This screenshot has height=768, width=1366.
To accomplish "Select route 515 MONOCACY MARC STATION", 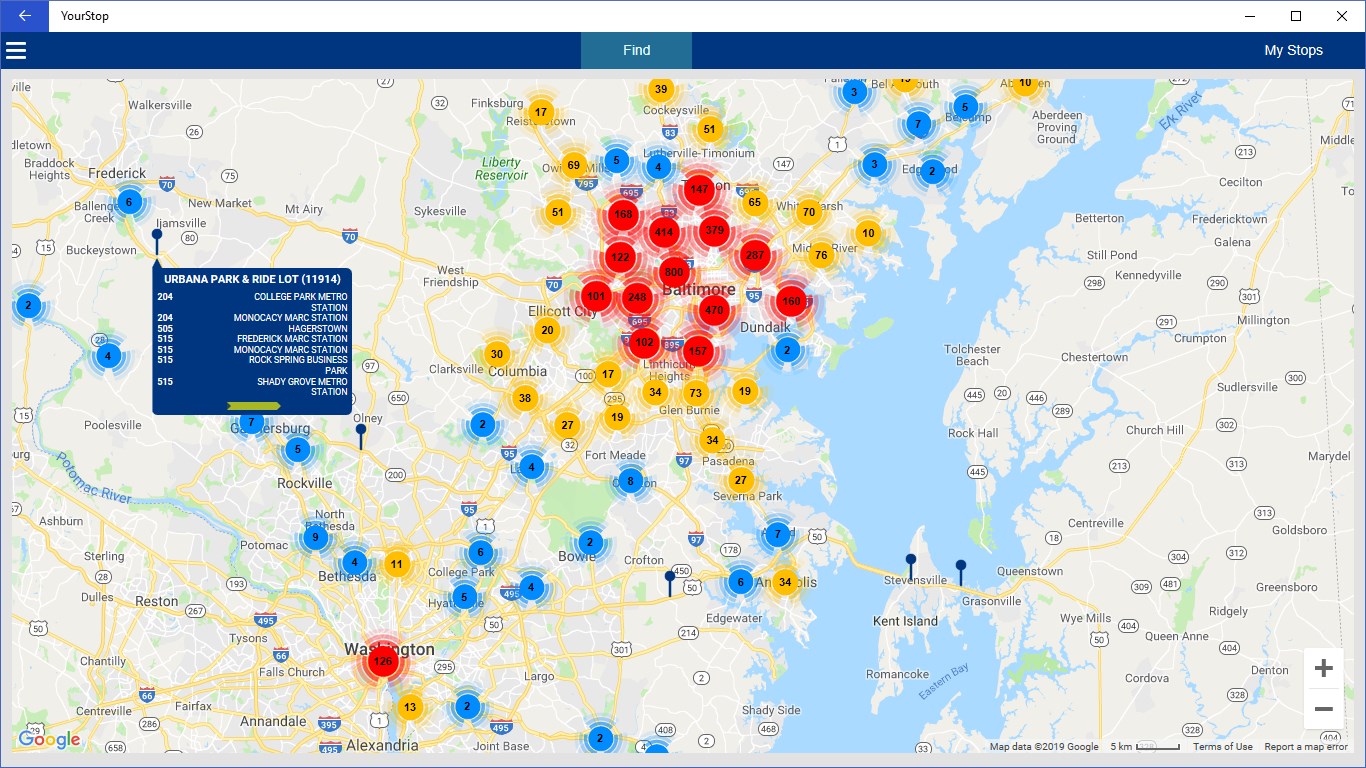I will coord(252,349).
